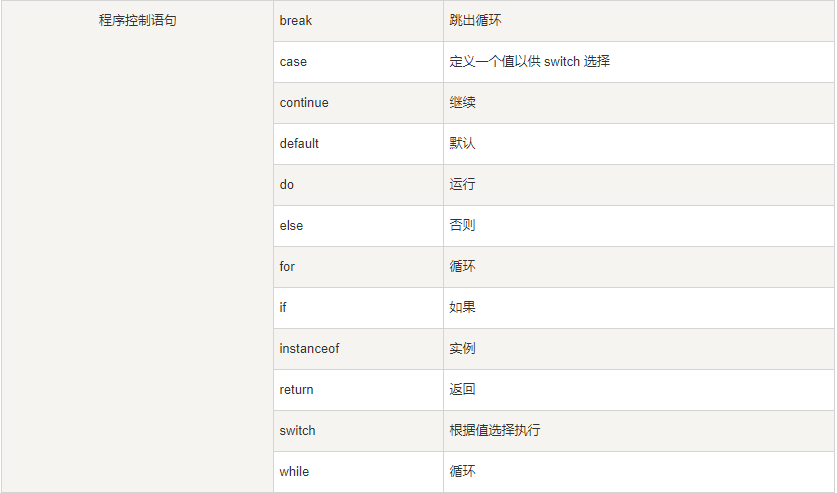Click the 'switch' keyword cell
The width and height of the screenshot is (837, 493).
coord(297,430)
